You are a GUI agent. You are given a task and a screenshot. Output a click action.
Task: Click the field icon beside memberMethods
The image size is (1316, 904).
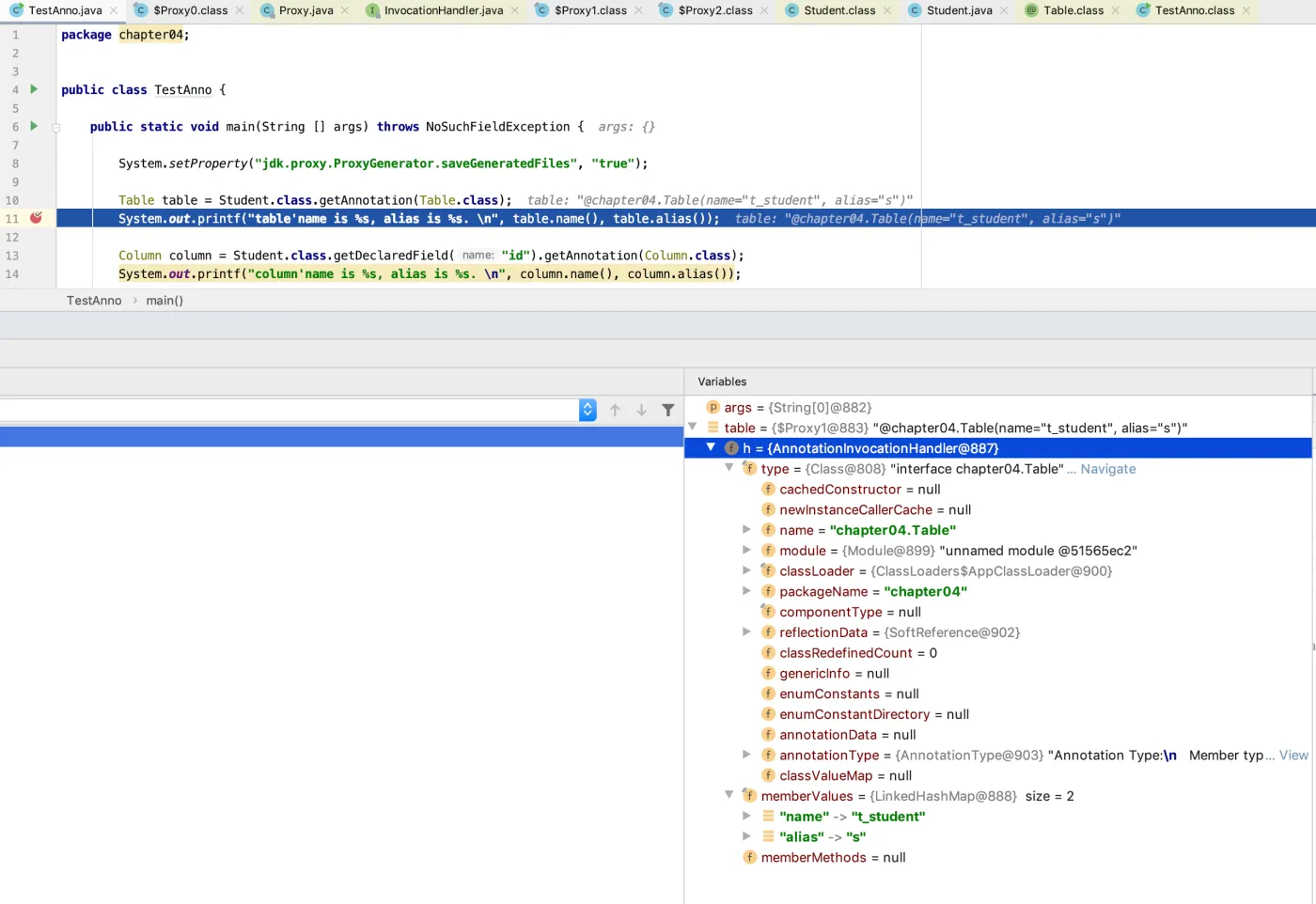(x=749, y=857)
